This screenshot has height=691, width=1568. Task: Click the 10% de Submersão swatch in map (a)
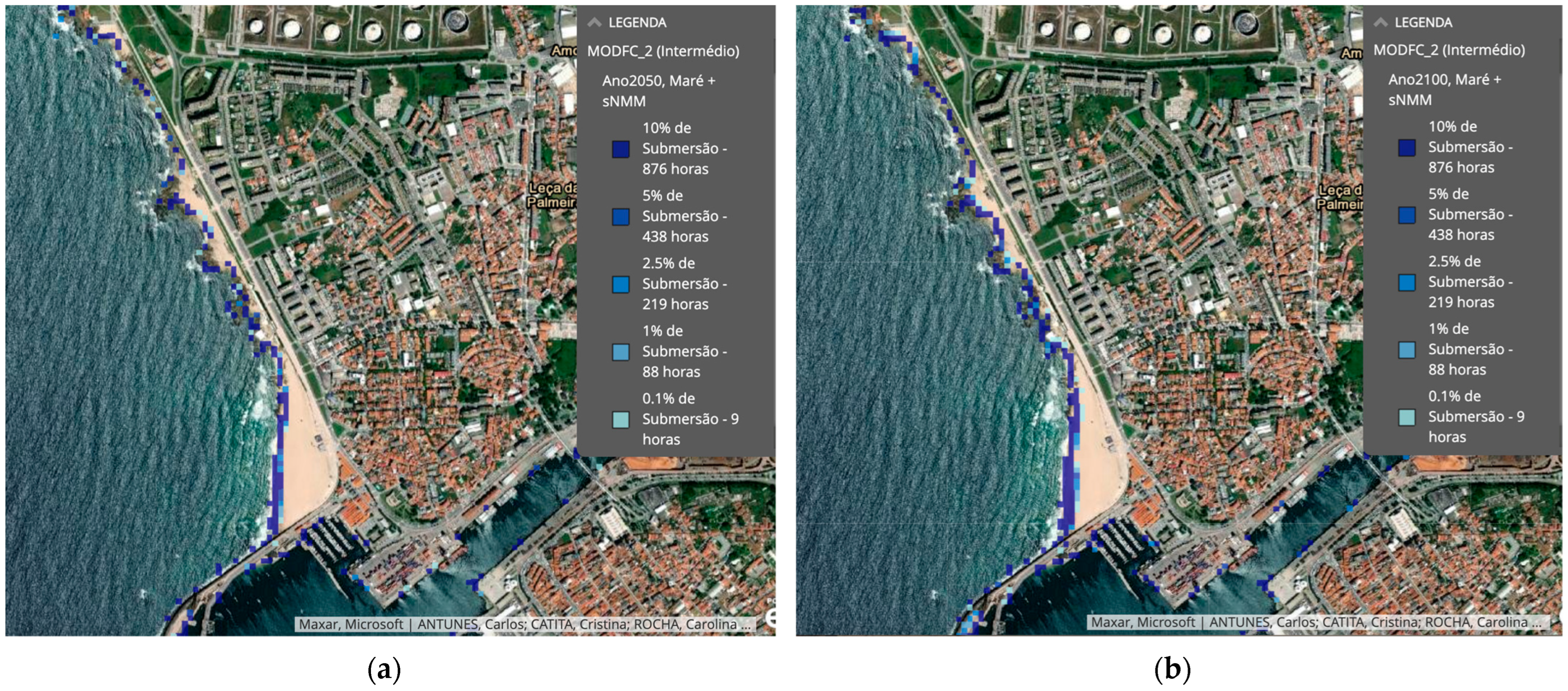(x=620, y=149)
